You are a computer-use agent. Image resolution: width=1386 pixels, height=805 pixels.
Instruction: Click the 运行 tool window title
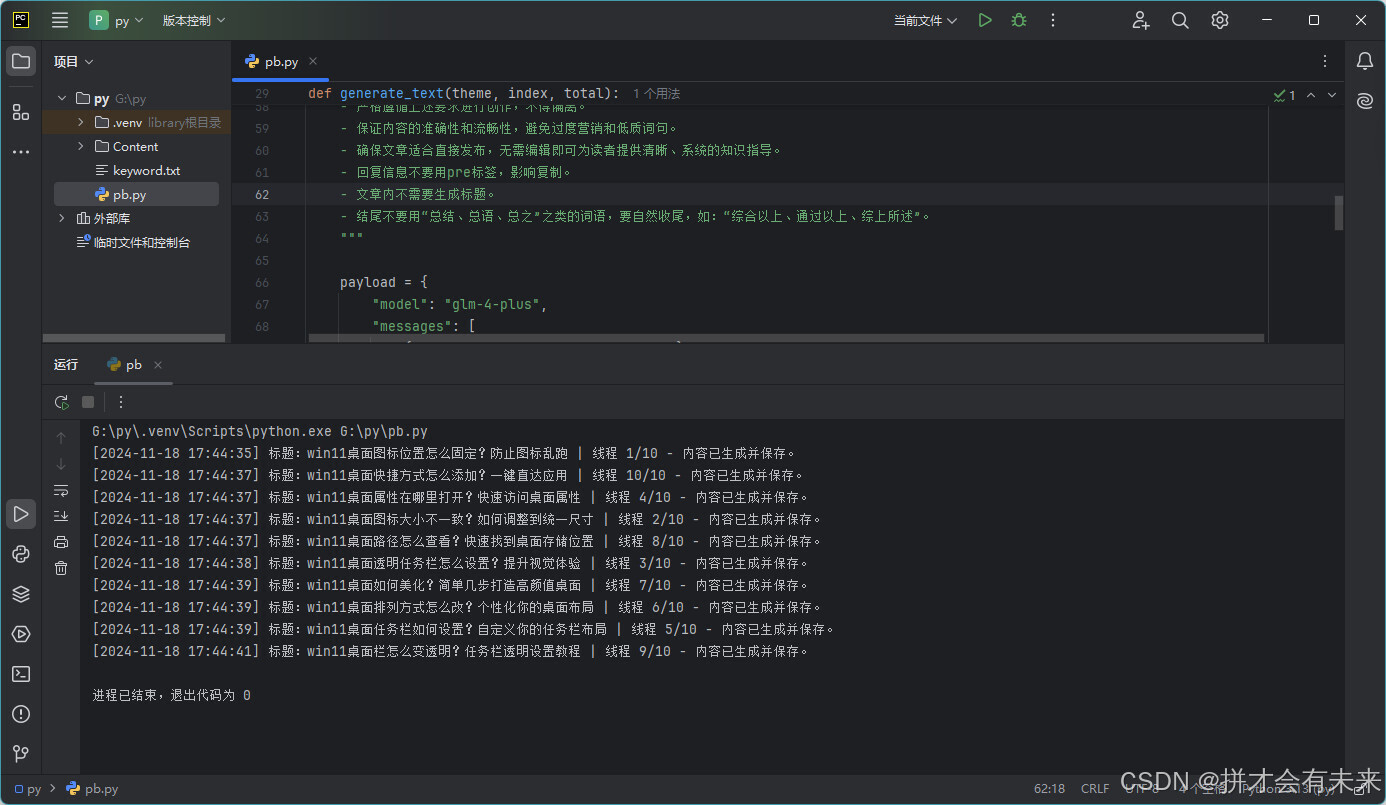pyautogui.click(x=66, y=365)
